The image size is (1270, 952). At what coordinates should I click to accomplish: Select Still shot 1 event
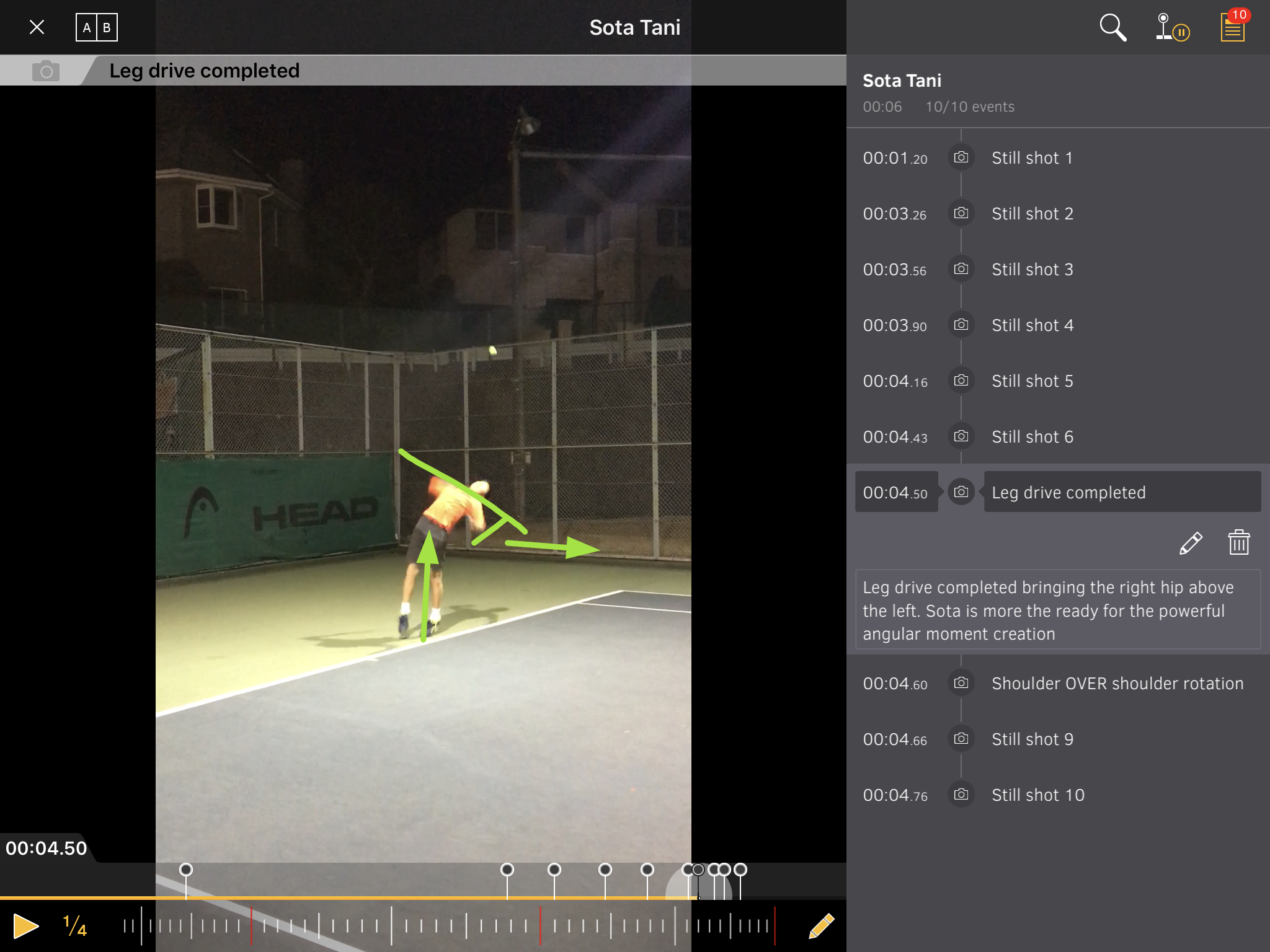(1032, 158)
